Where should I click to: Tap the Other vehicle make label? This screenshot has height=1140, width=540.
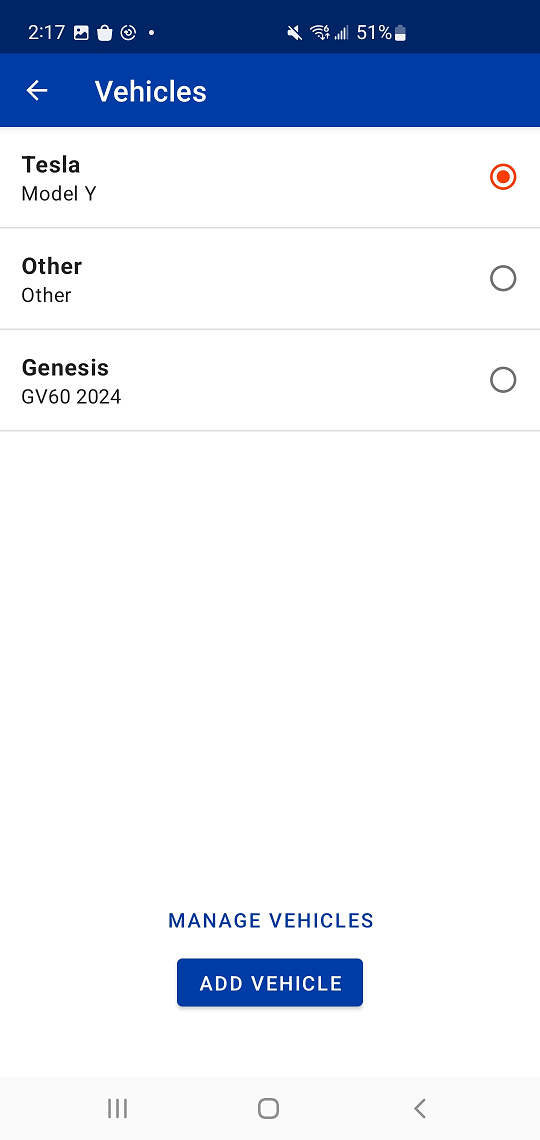click(x=52, y=266)
